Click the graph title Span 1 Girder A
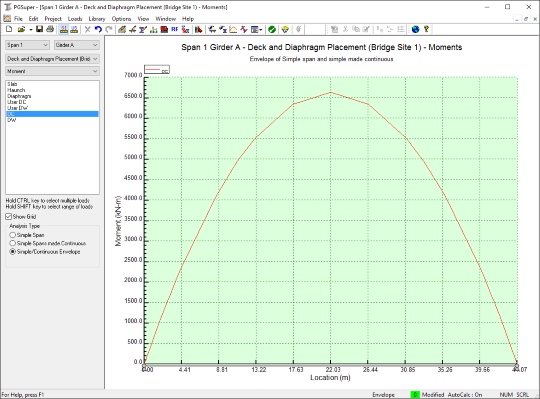Image resolution: width=540 pixels, height=399 pixels. [322, 47]
